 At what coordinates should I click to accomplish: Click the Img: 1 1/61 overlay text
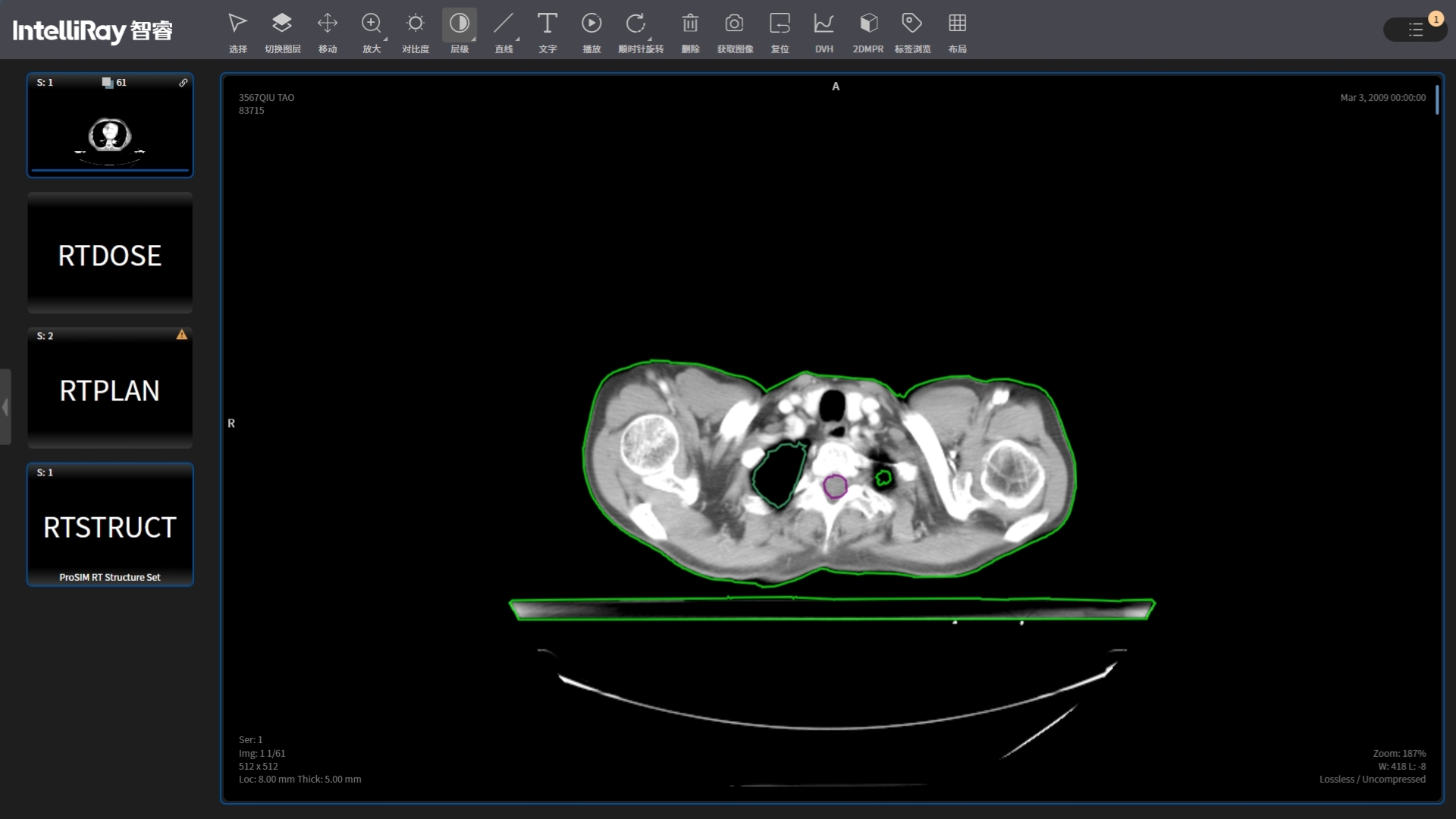(262, 753)
